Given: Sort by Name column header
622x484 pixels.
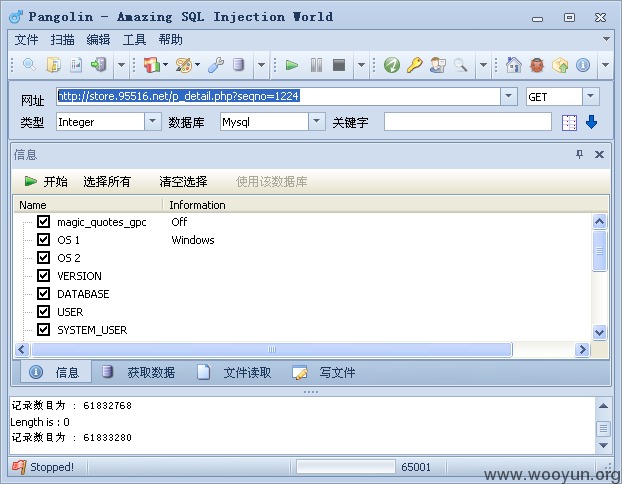Looking at the screenshot, I should coord(88,205).
